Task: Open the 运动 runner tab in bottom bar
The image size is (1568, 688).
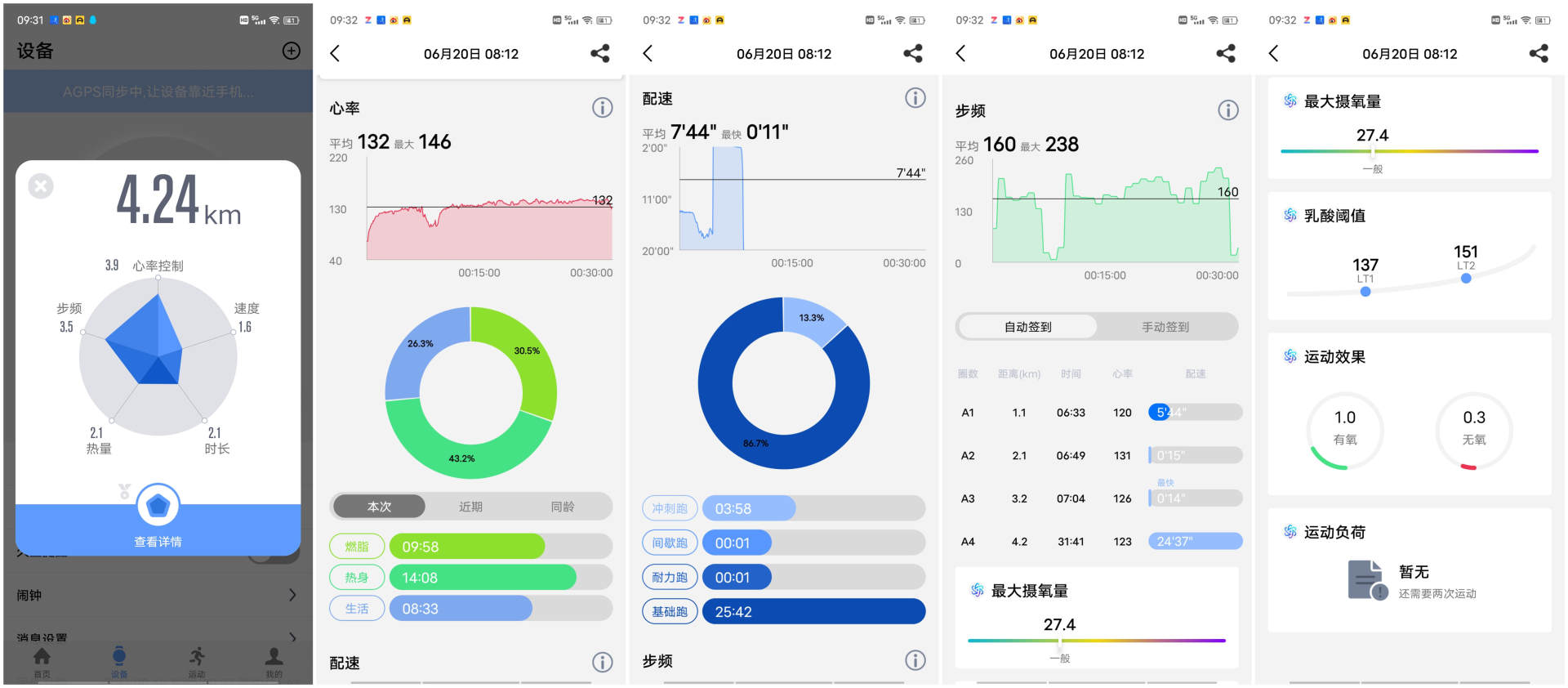Action: pyautogui.click(x=197, y=661)
